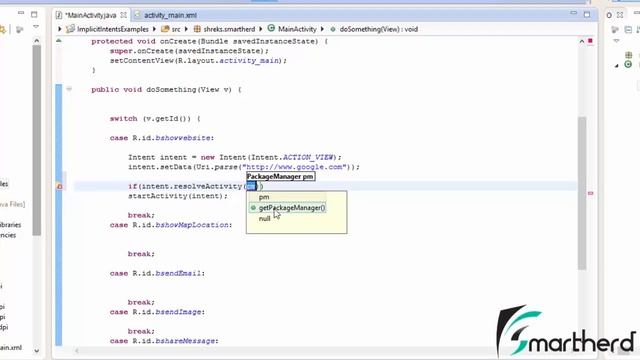Collapse the doSomething method fold marker
The height and width of the screenshot is (360, 640).
click(x=69, y=89)
